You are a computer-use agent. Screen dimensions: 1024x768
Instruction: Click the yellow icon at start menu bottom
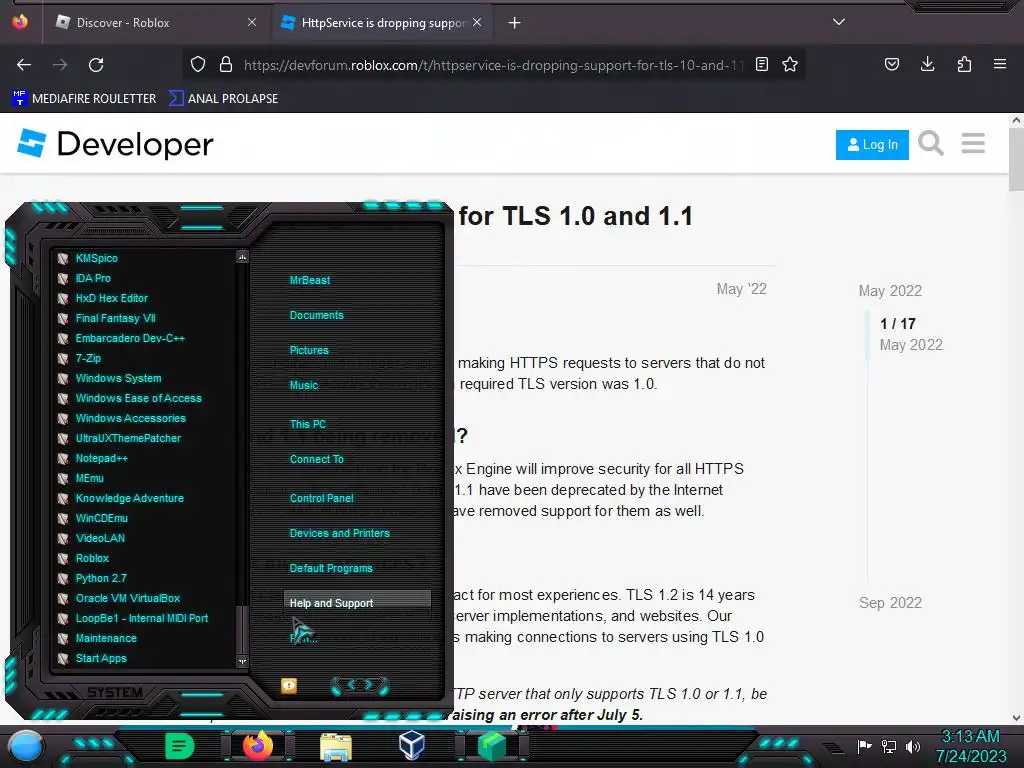289,685
